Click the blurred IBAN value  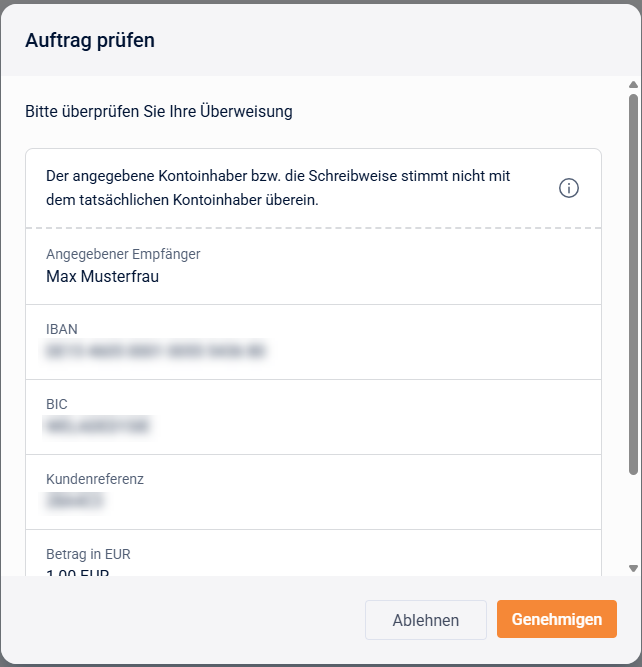[156, 351]
